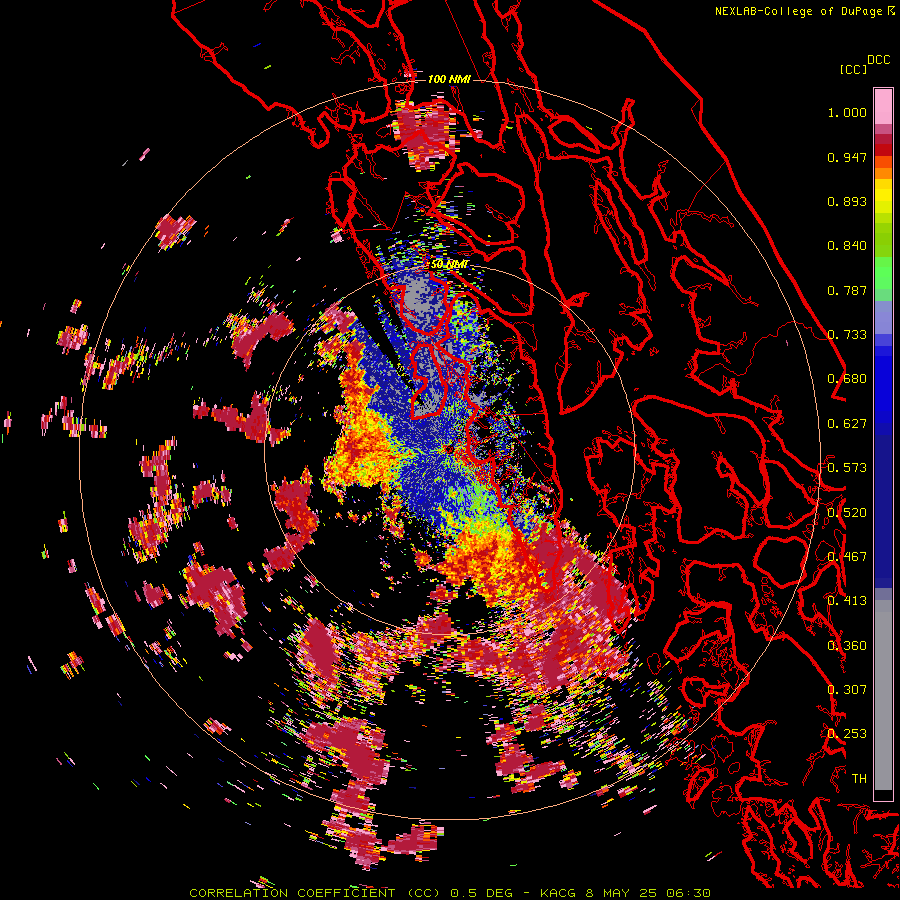This screenshot has width=900, height=900.
Task: Click the 0.253 scale value
Action: tap(847, 734)
